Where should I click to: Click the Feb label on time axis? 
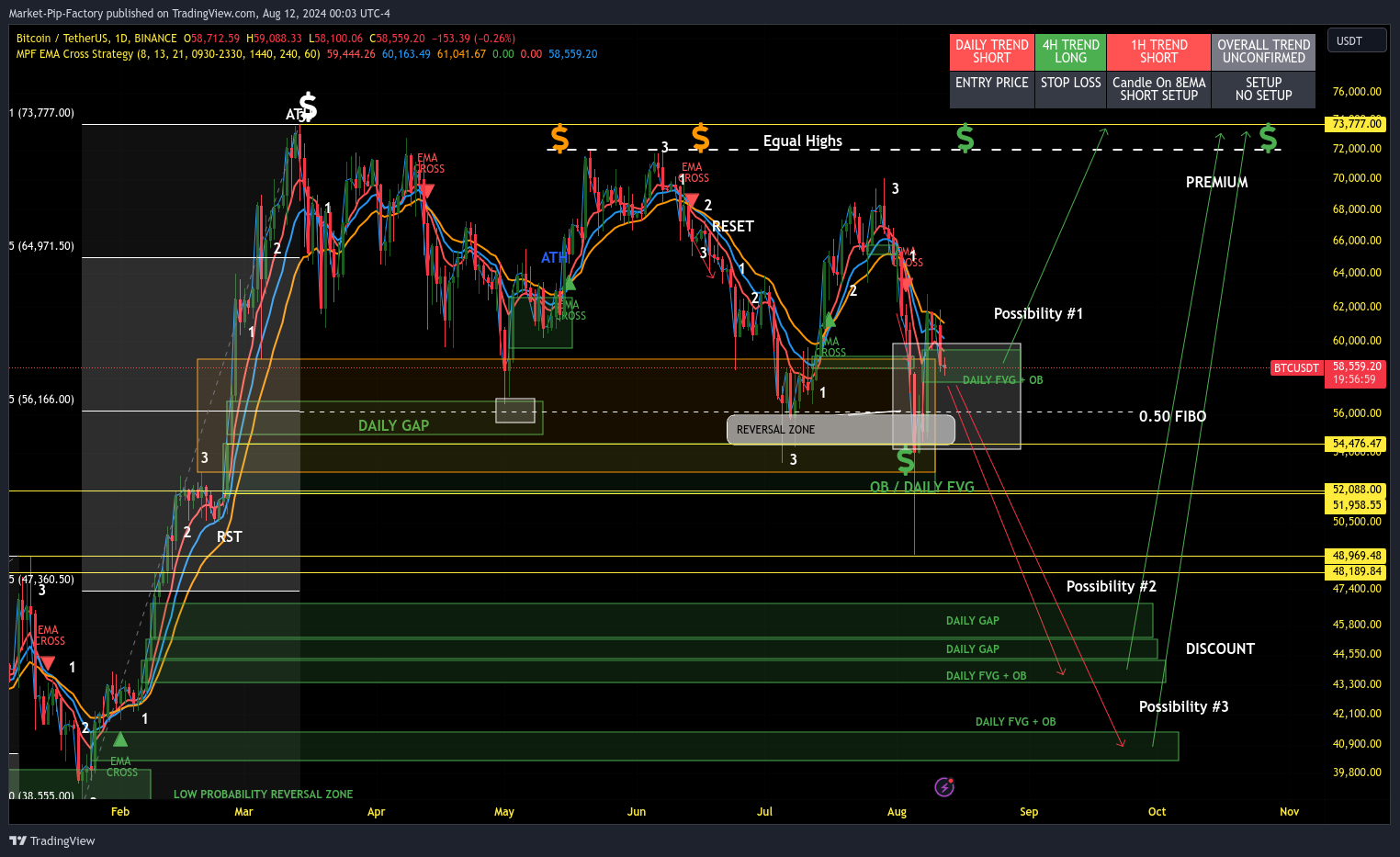pyautogui.click(x=120, y=812)
